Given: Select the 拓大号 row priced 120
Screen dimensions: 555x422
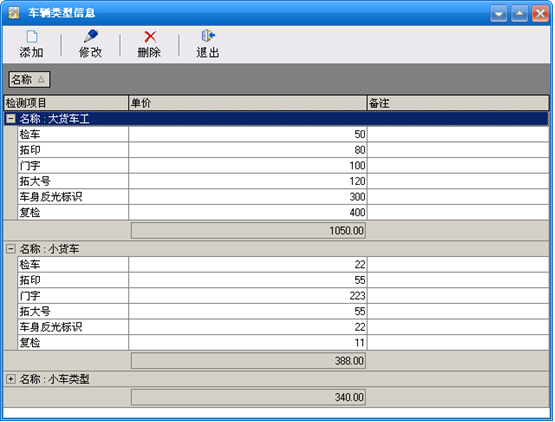Looking at the screenshot, I should [283, 181].
